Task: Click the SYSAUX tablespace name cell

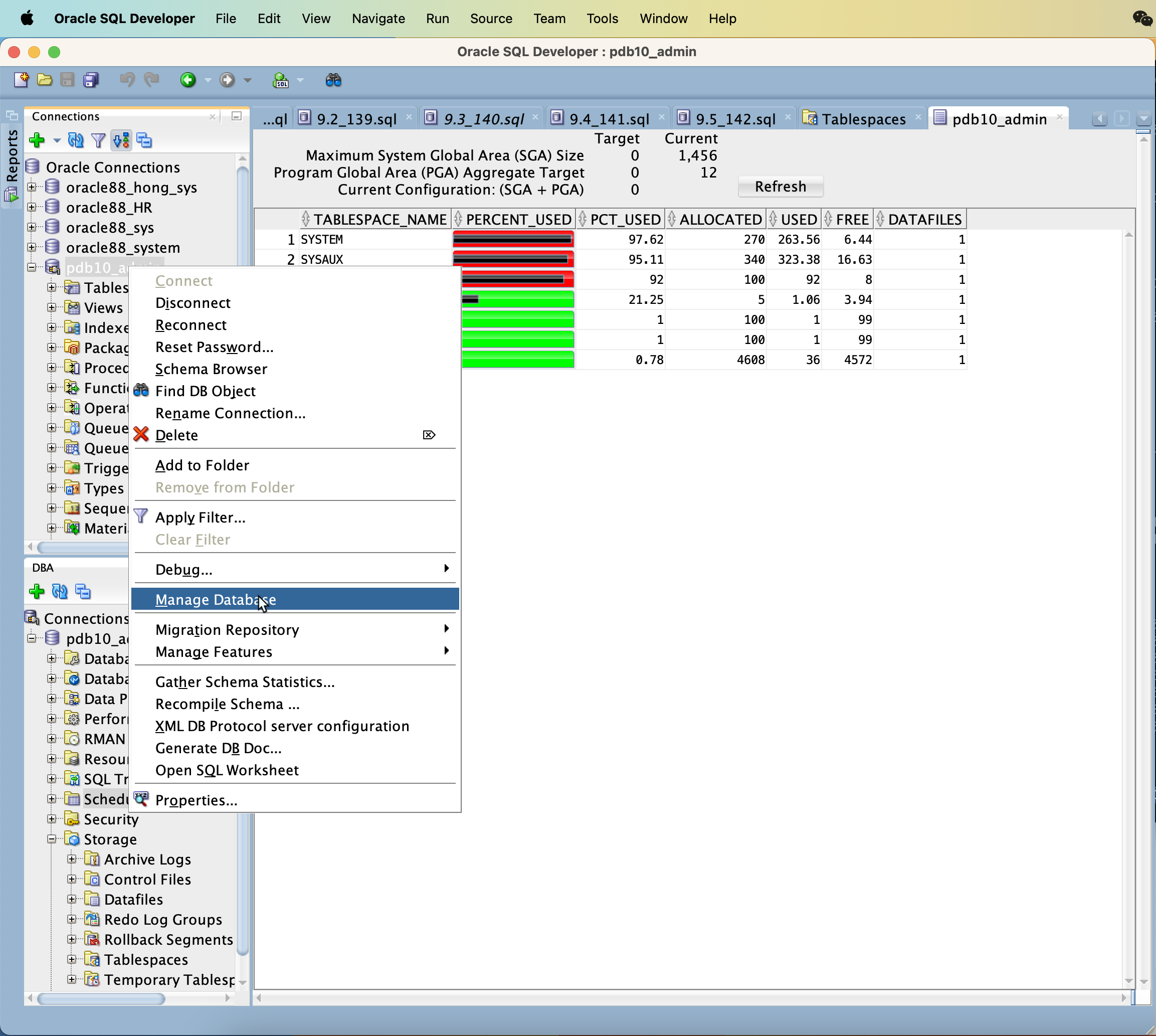Action: [375, 259]
